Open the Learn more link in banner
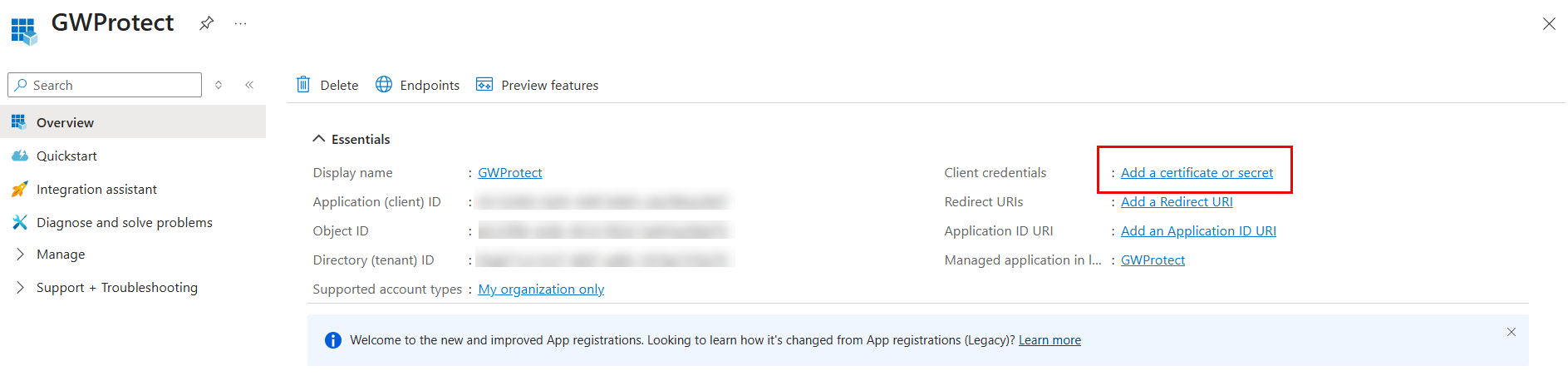 click(x=1049, y=340)
